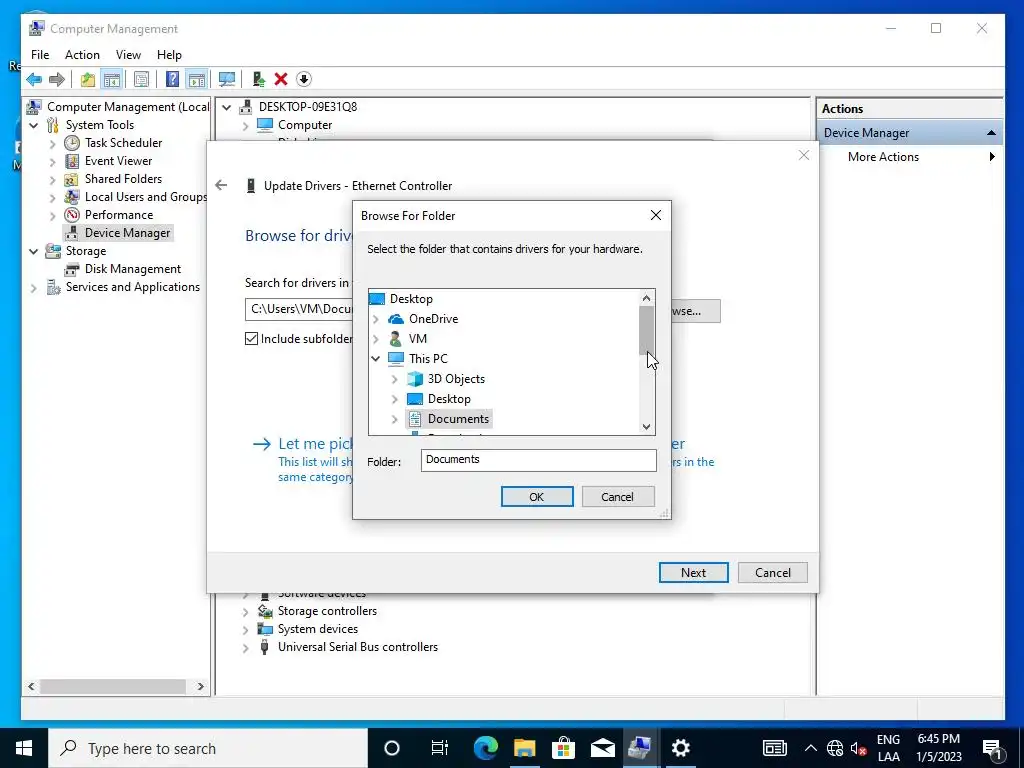
Task: Click OK in Browse For Folder
Action: [537, 497]
